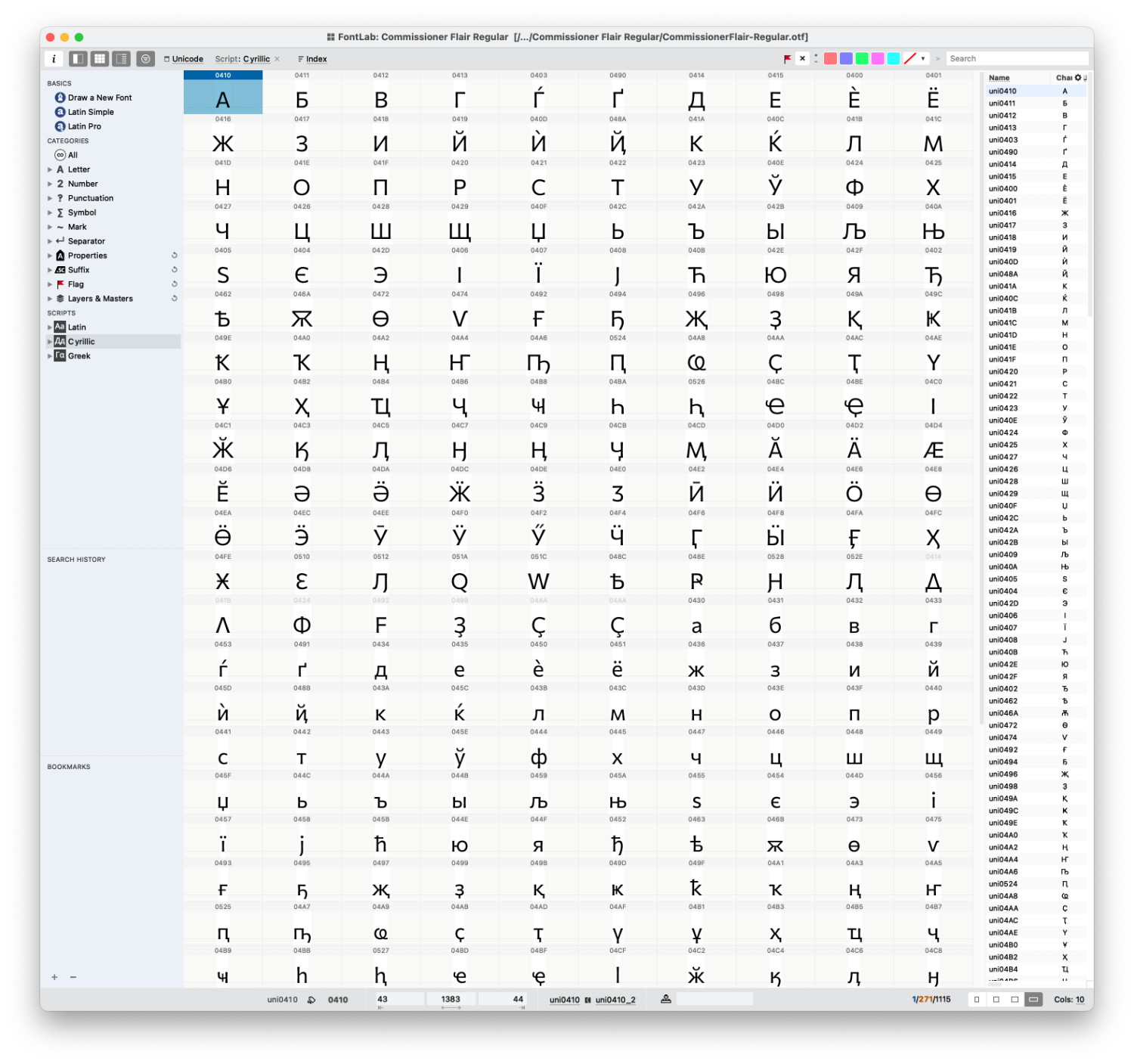
Task: Select the no-color red slash swatch
Action: pyautogui.click(x=910, y=58)
